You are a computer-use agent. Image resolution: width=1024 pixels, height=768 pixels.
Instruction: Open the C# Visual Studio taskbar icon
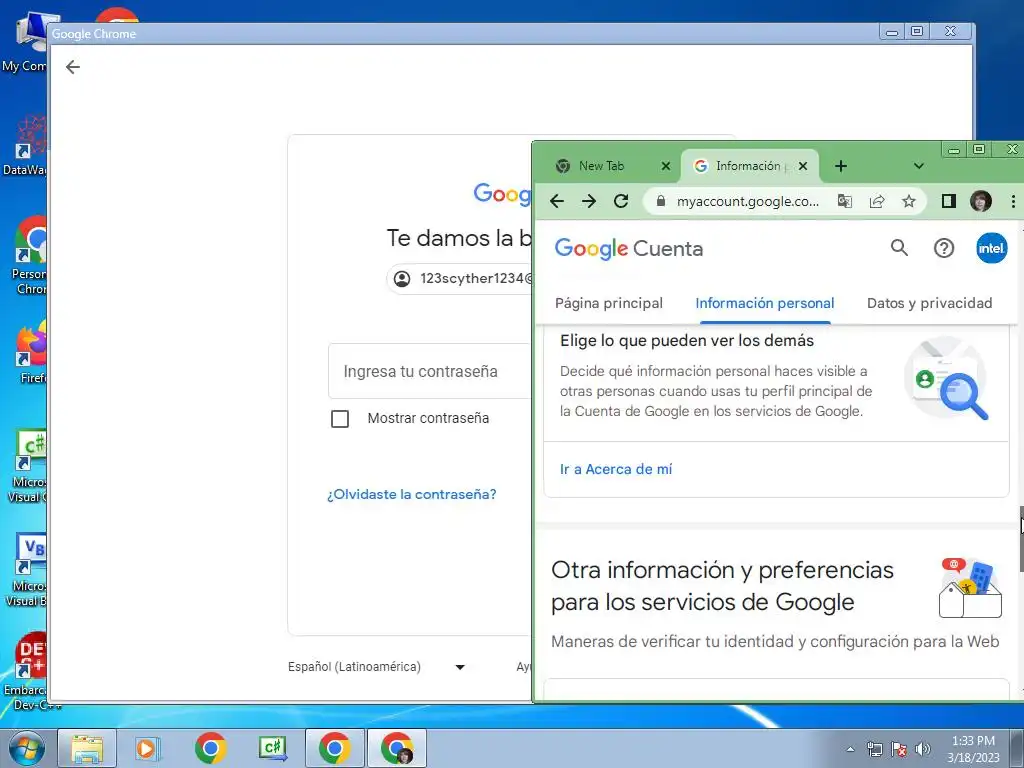272,748
